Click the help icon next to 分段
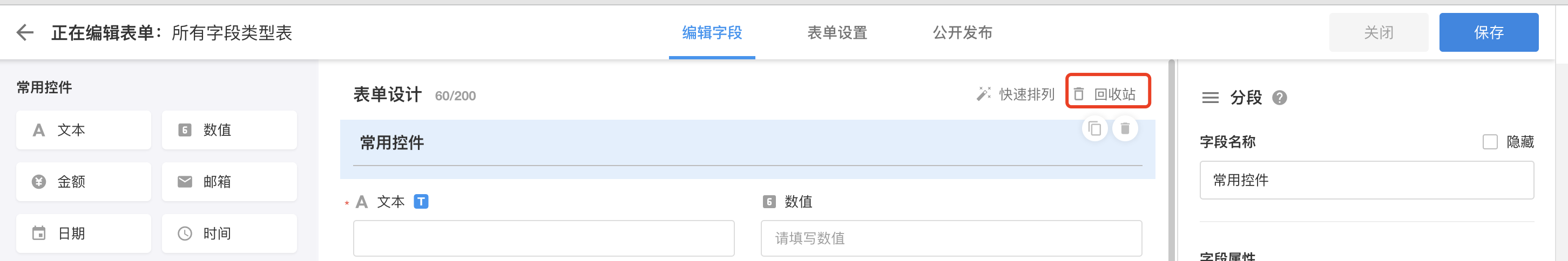The width and height of the screenshot is (1568, 261). [1280, 98]
